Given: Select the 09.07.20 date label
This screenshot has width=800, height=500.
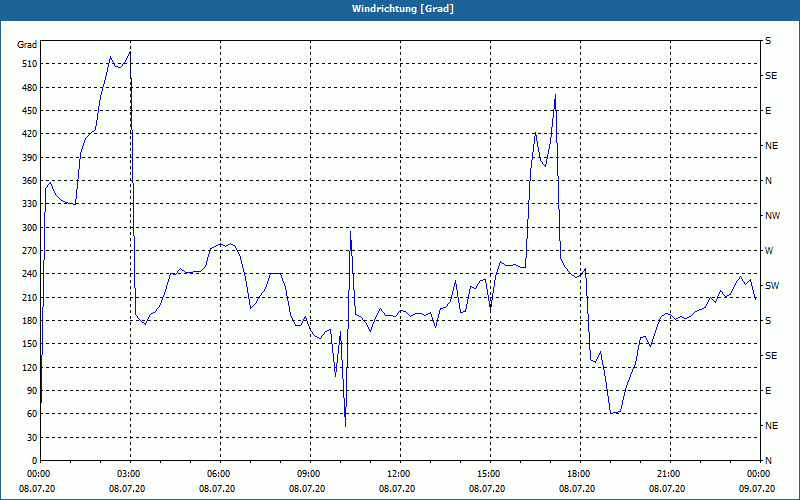Looking at the screenshot, I should click(x=757, y=489).
